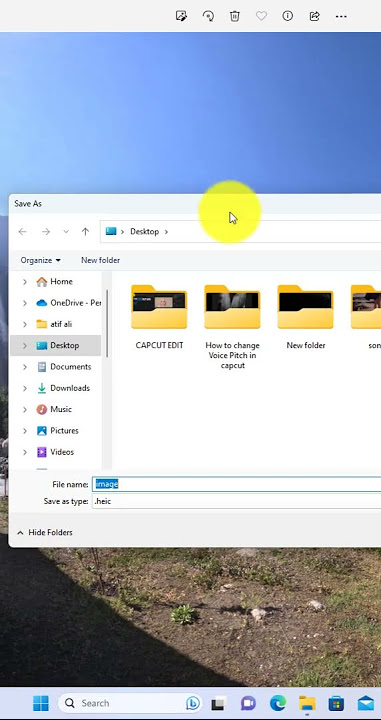This screenshot has width=381, height=720.
Task: Open the Share icon in the Photos toolbar
Action: (x=314, y=16)
